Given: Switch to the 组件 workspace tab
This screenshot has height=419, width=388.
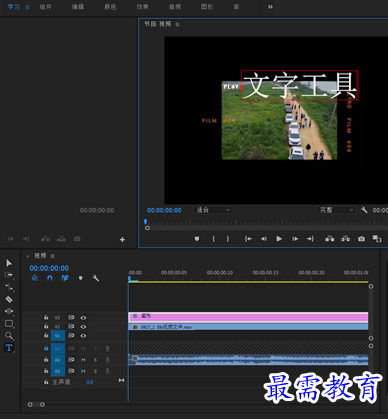Looking at the screenshot, I should click(45, 7).
